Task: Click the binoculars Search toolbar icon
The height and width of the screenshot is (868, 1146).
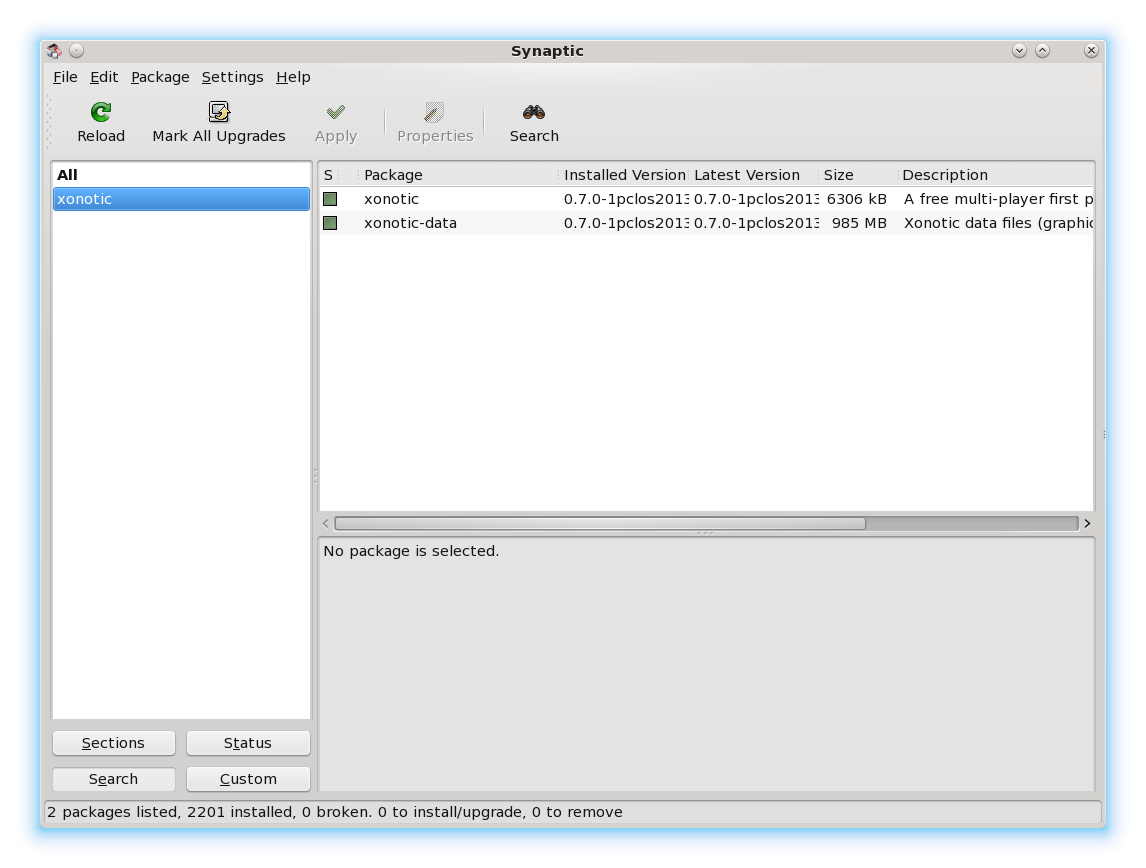Action: [x=534, y=112]
